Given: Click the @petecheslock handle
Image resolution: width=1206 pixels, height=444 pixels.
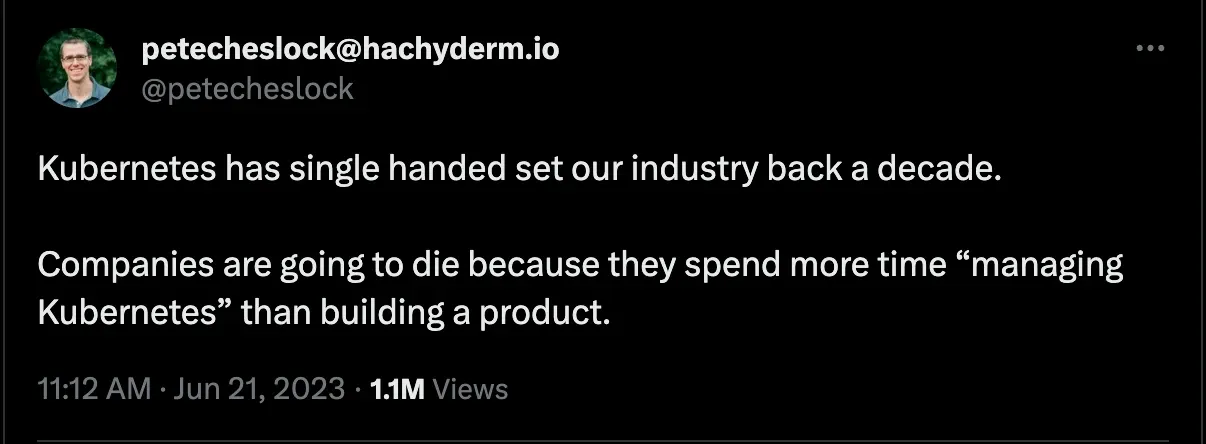Looking at the screenshot, I should (247, 88).
